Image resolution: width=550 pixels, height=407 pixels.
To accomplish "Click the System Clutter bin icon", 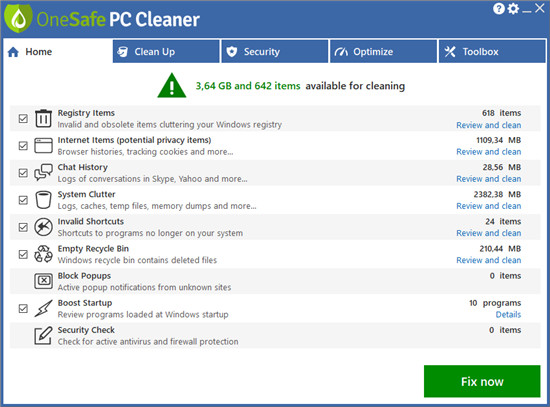I will (43, 200).
